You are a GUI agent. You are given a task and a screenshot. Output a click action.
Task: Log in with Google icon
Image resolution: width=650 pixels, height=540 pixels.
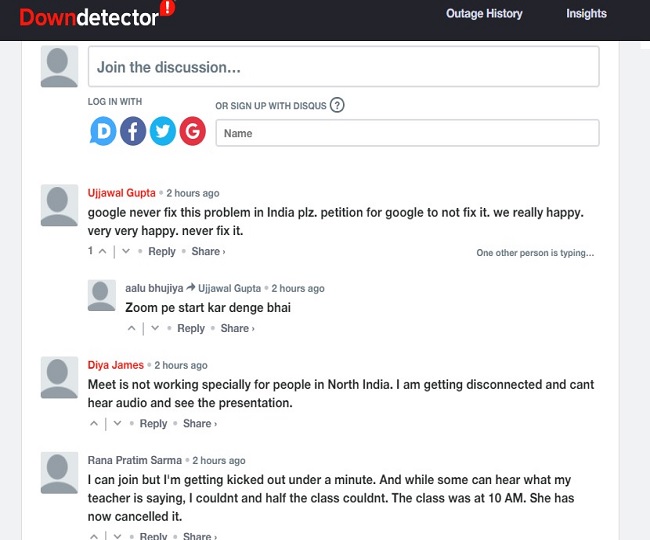(x=193, y=131)
